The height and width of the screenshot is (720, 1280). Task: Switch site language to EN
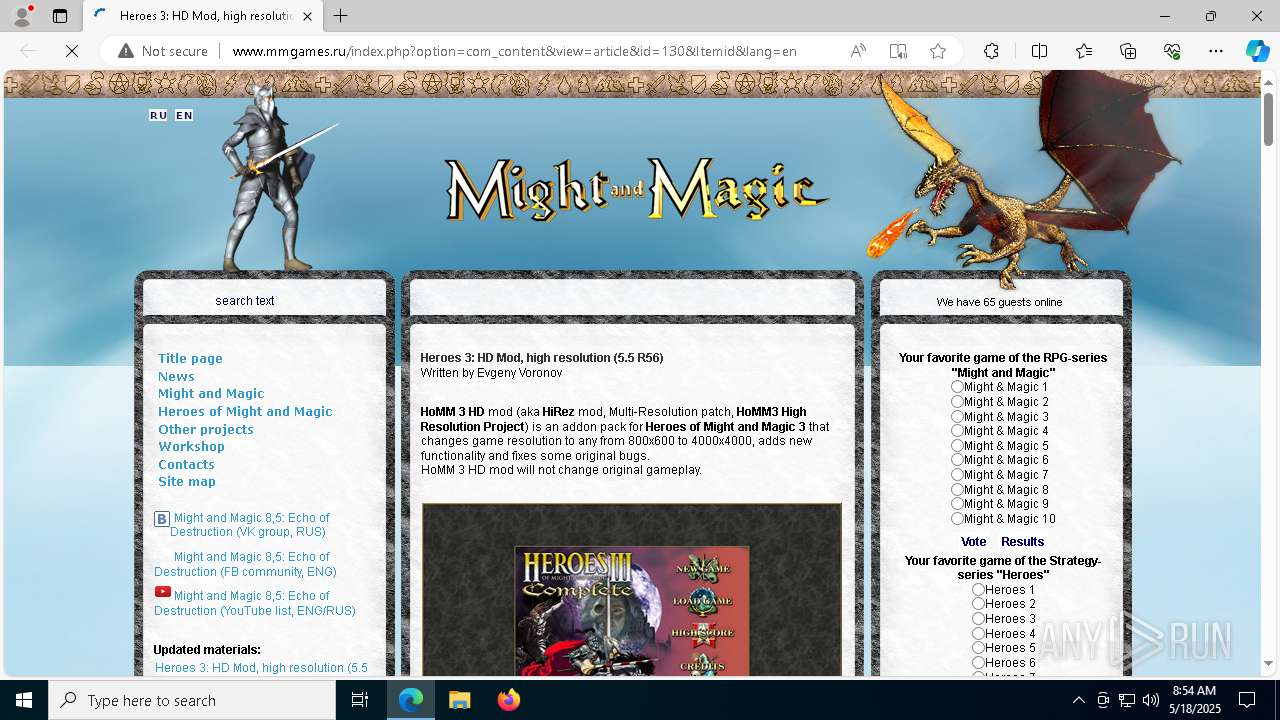coord(184,115)
